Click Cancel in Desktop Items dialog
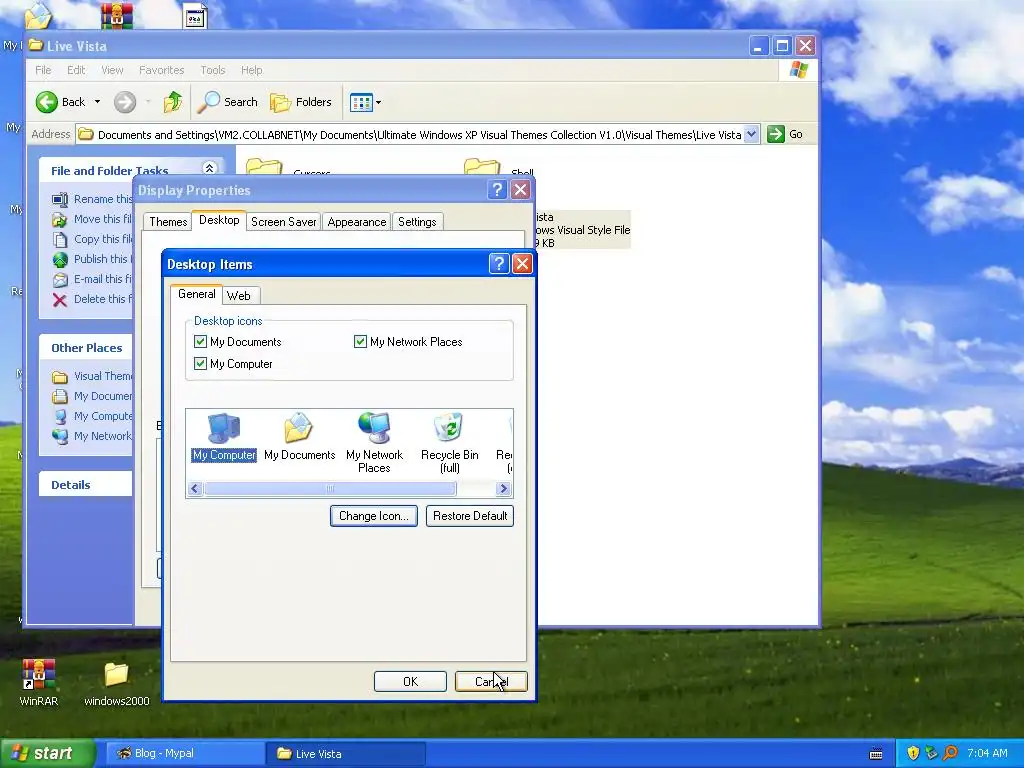The image size is (1024, 768). click(x=491, y=682)
